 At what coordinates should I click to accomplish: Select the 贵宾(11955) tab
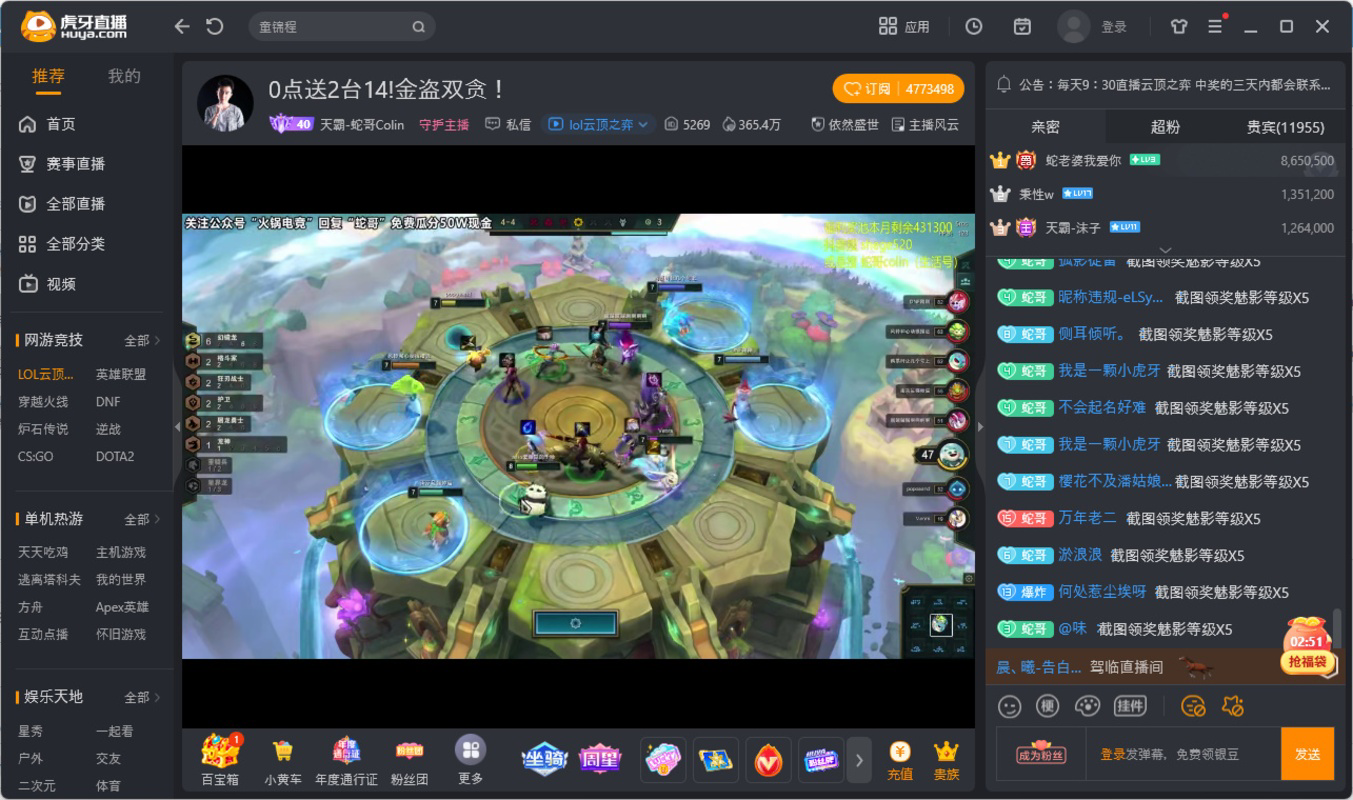[x=1285, y=127]
